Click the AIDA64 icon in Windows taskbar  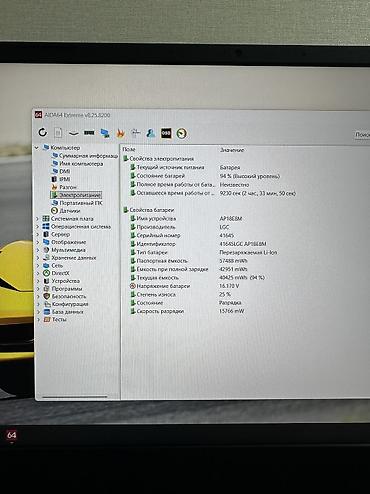11,435
